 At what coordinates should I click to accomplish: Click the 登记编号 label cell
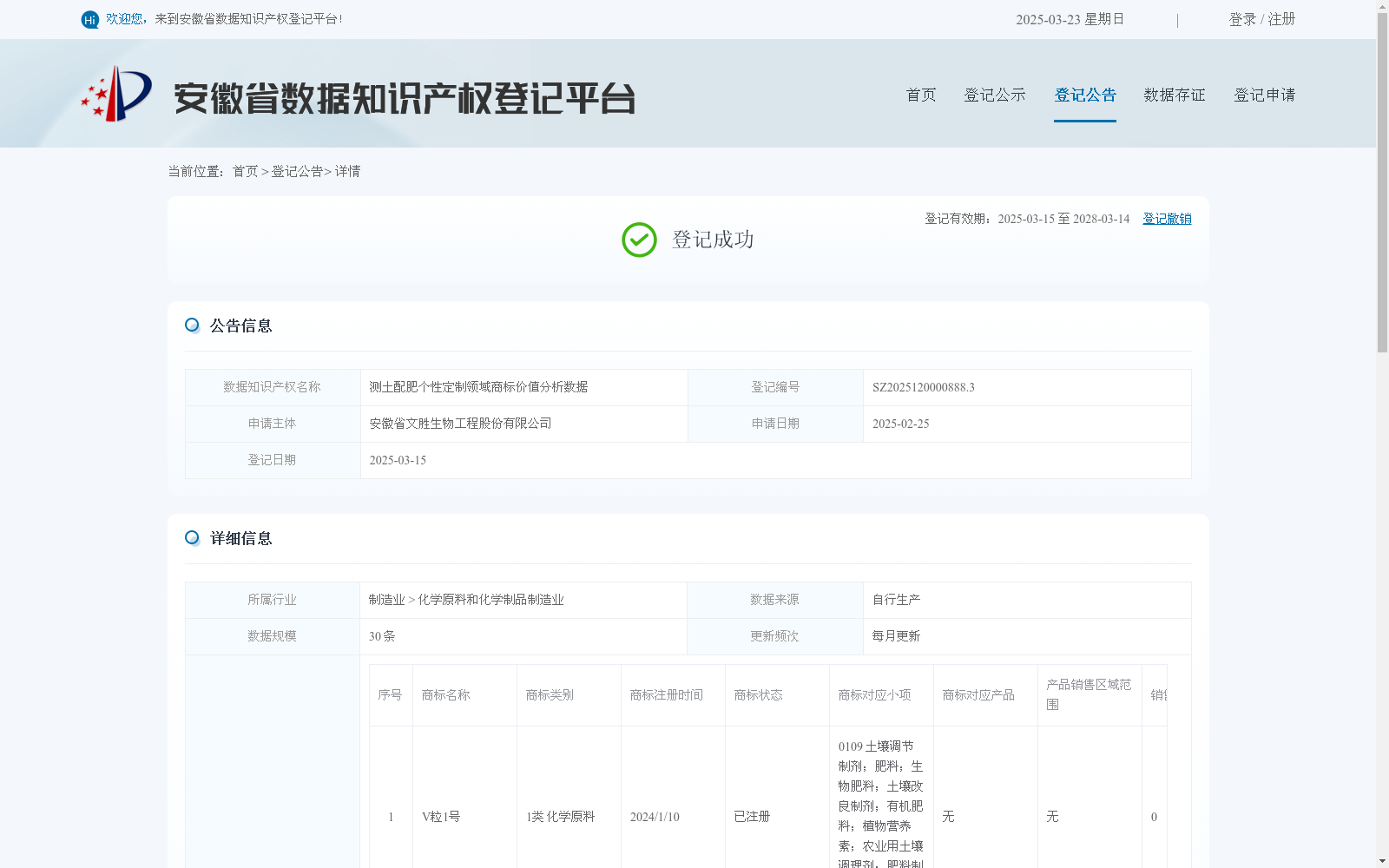[x=775, y=387]
